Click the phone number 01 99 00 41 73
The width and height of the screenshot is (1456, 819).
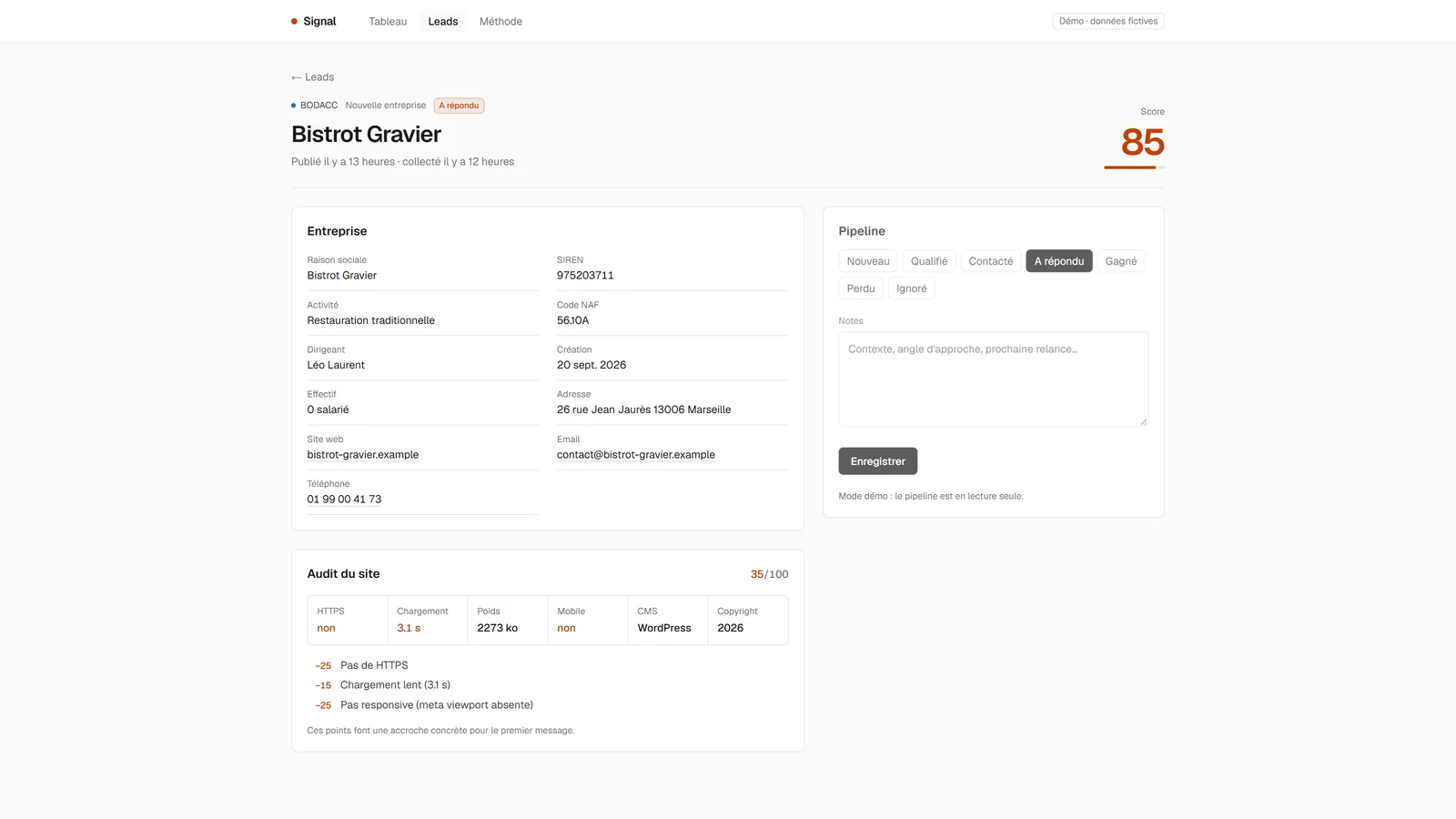tap(344, 500)
